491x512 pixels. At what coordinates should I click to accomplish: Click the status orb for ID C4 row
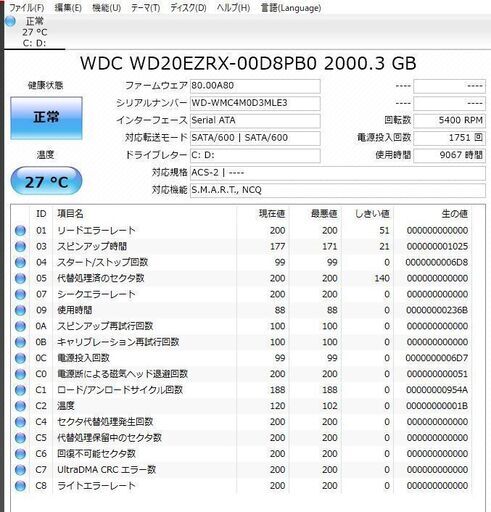(x=20, y=422)
